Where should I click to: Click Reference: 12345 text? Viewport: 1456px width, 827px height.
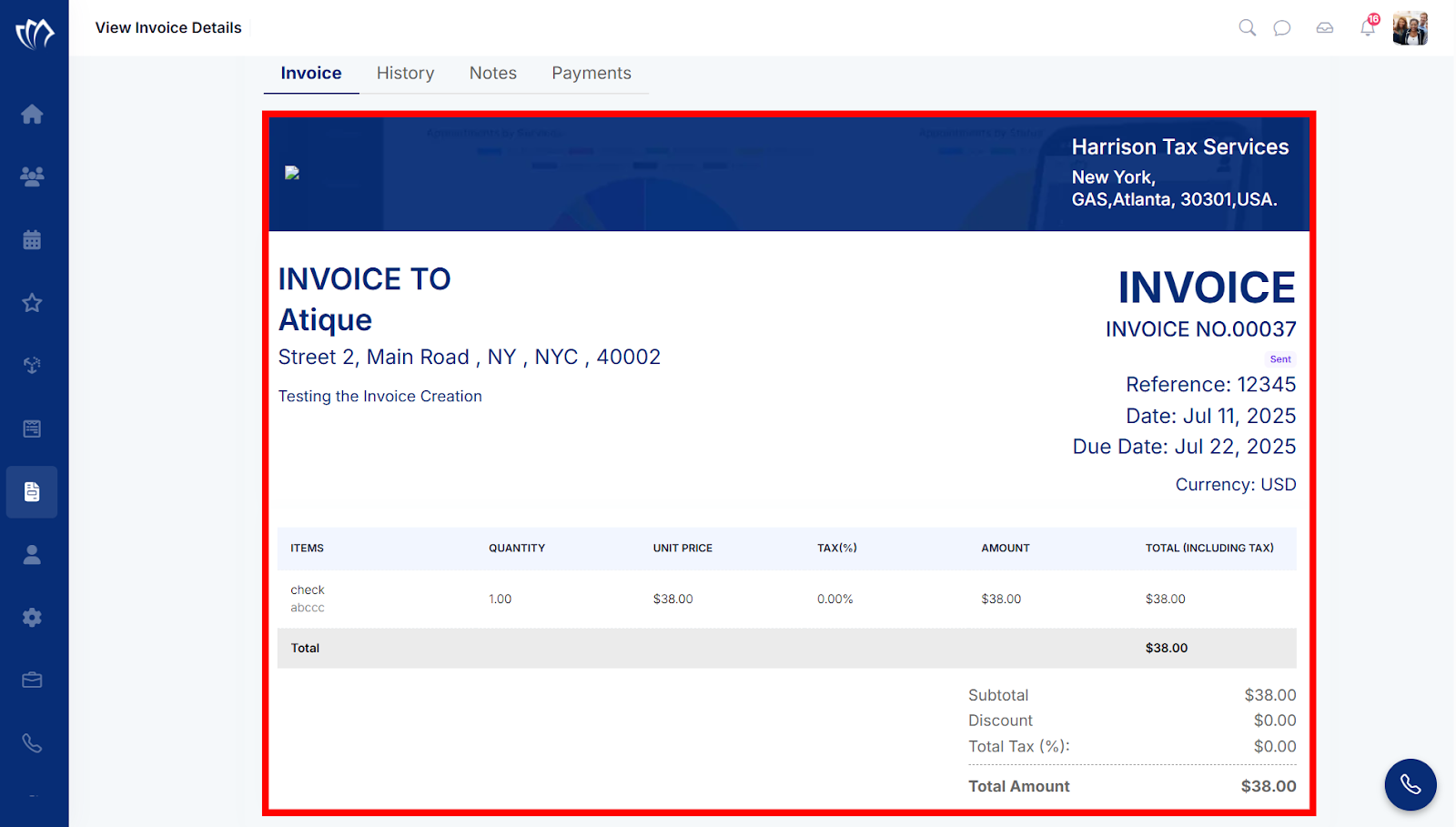point(1211,385)
